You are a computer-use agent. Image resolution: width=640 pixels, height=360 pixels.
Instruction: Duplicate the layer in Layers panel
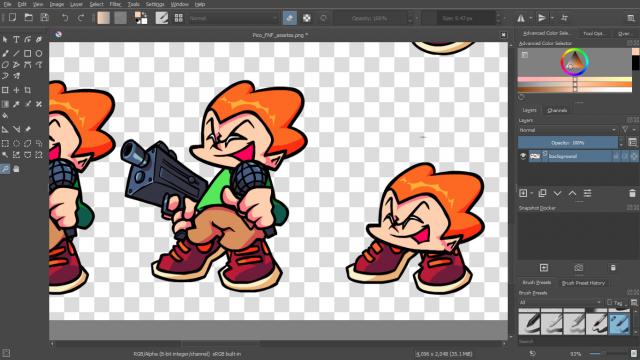[x=542, y=193]
